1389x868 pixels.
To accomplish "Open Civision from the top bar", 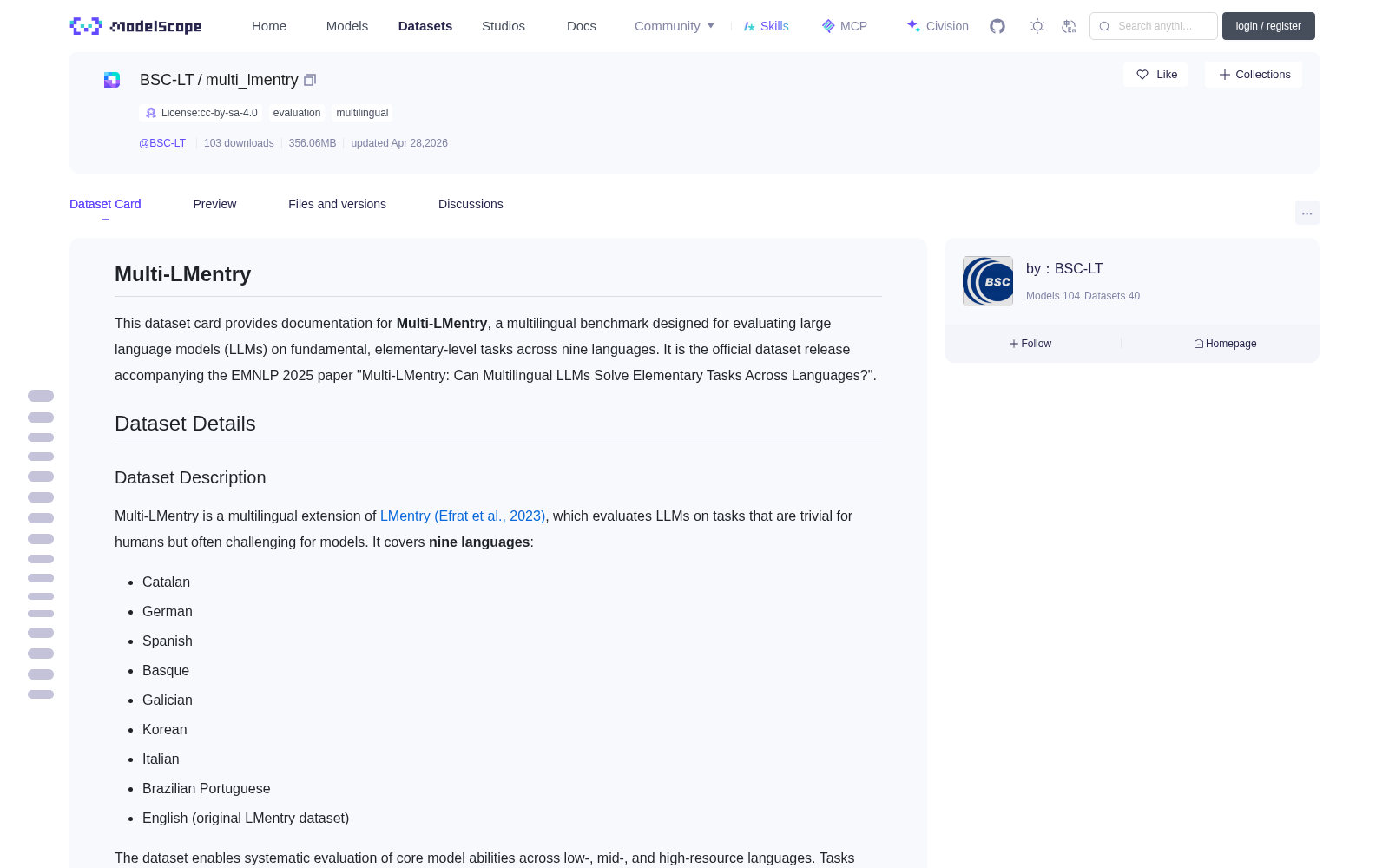I will pyautogui.click(x=938, y=26).
